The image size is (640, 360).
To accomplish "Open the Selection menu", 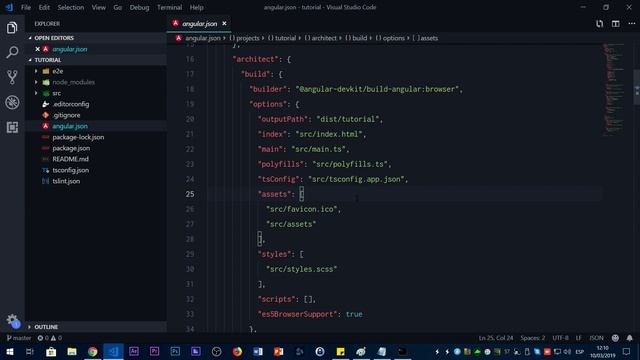I will (x=71, y=7).
